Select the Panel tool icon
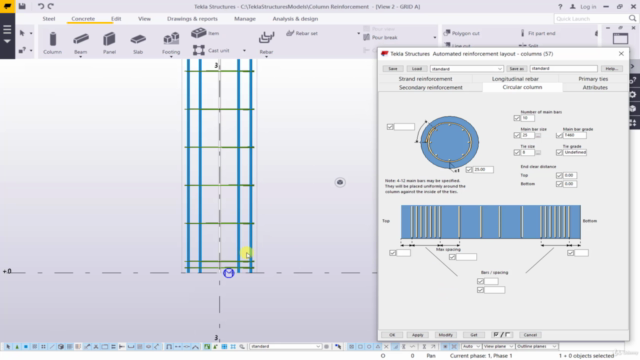This screenshot has width=640, height=360. 109,40
